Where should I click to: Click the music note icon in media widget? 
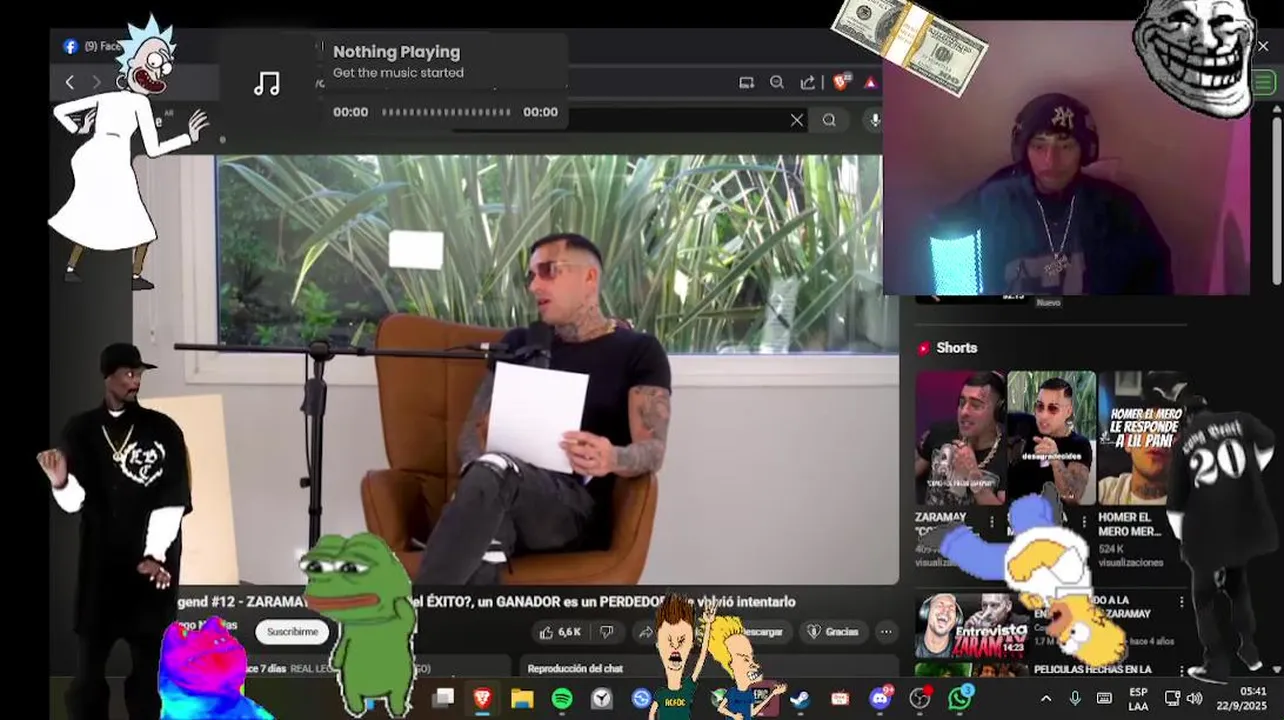[267, 84]
